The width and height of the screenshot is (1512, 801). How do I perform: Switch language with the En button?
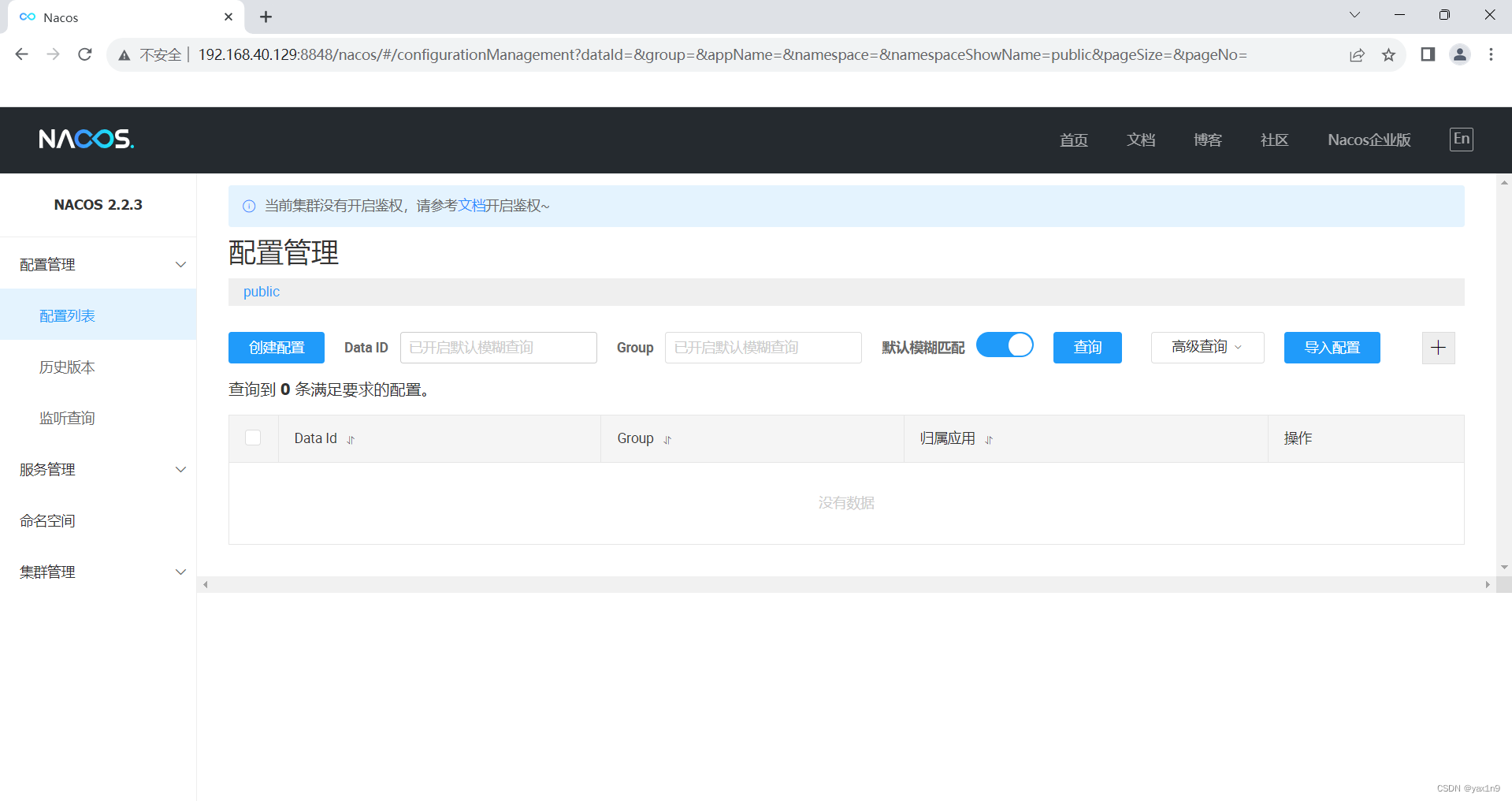click(x=1462, y=139)
